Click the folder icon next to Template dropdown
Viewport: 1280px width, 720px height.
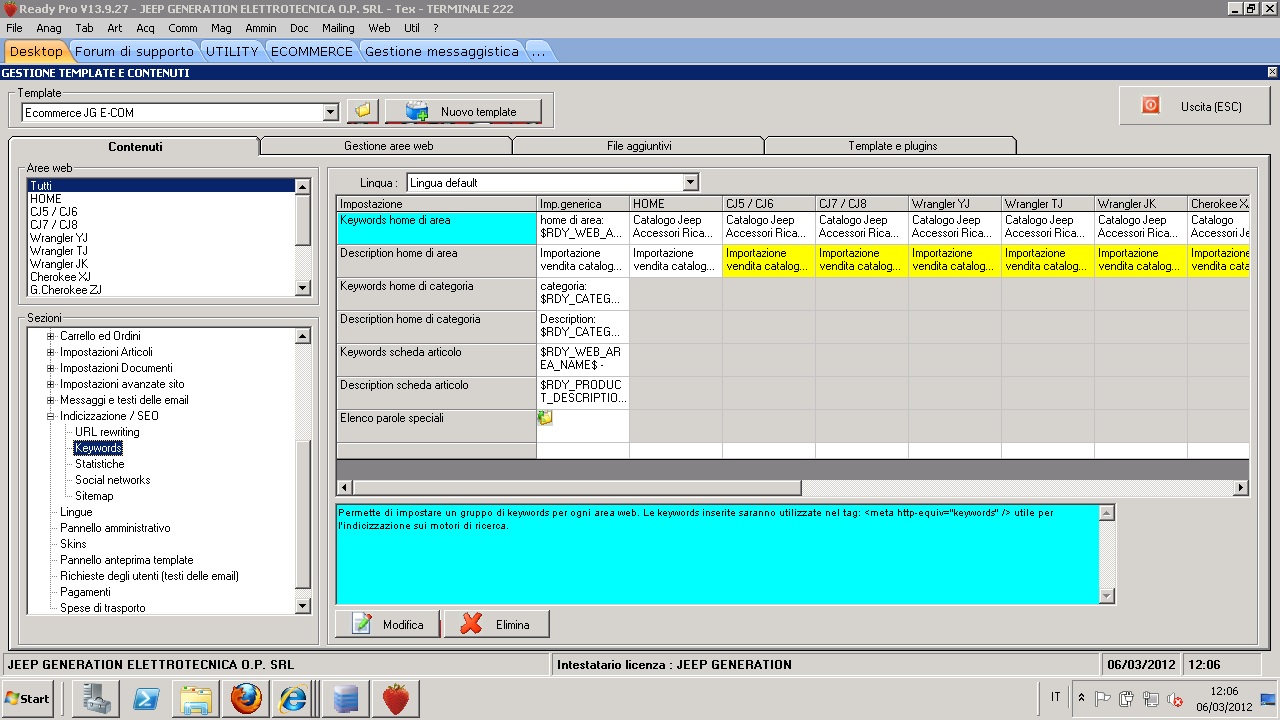click(362, 111)
